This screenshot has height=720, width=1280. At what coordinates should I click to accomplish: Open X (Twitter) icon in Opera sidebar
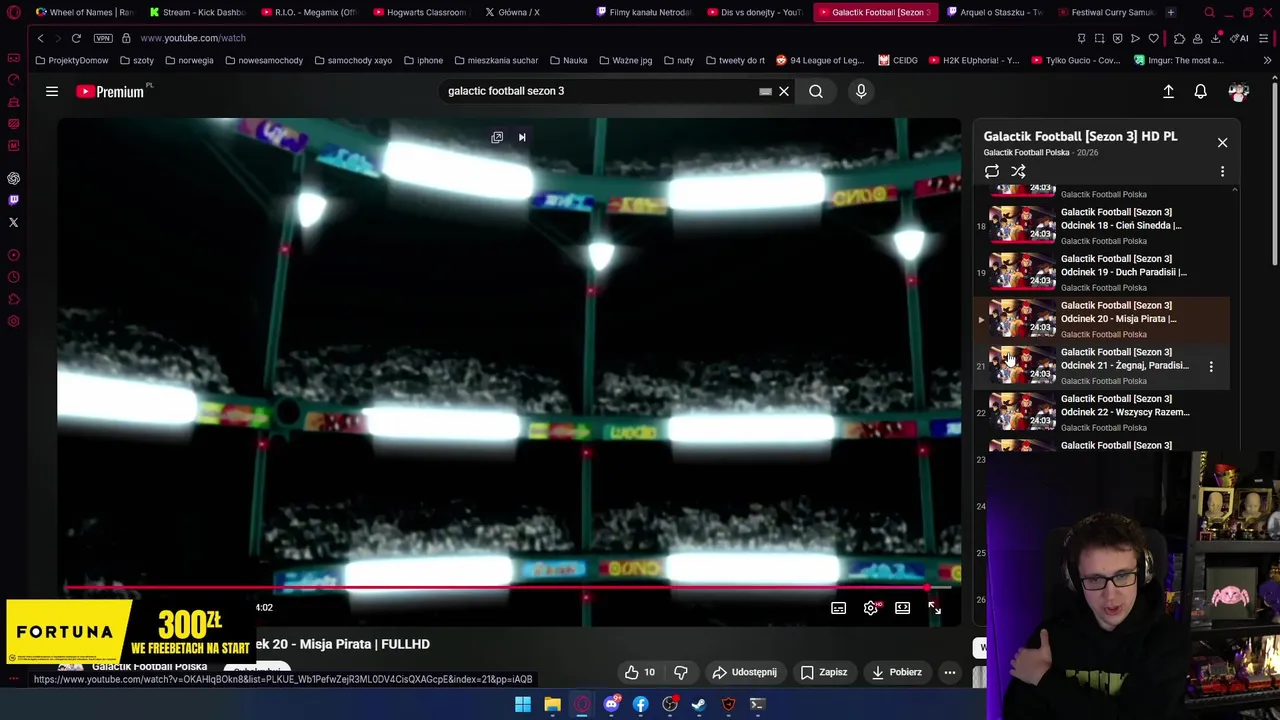click(14, 222)
